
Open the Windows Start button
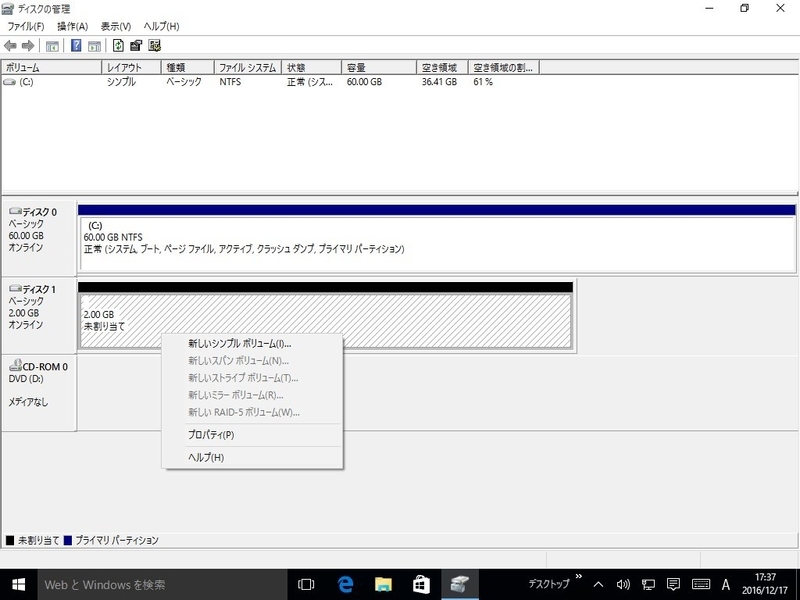click(19, 585)
